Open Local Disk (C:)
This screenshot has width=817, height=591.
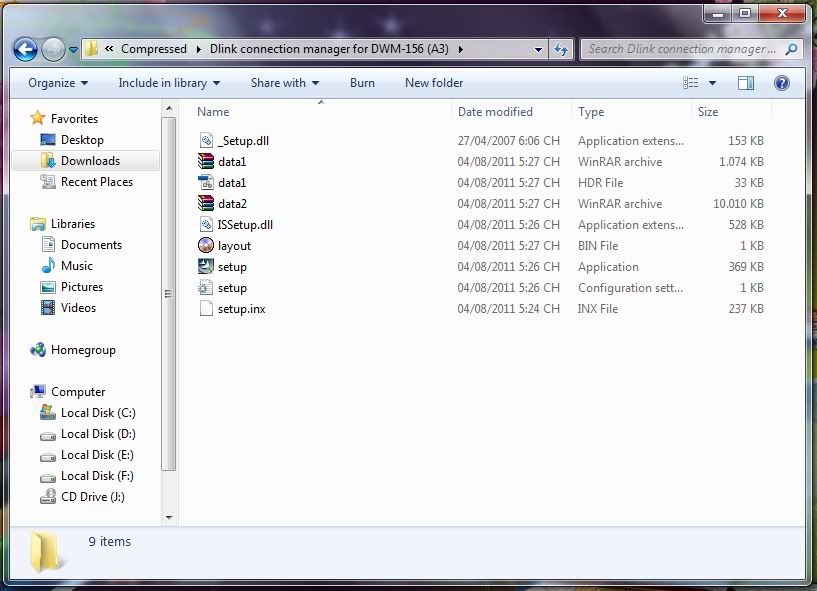[x=98, y=413]
